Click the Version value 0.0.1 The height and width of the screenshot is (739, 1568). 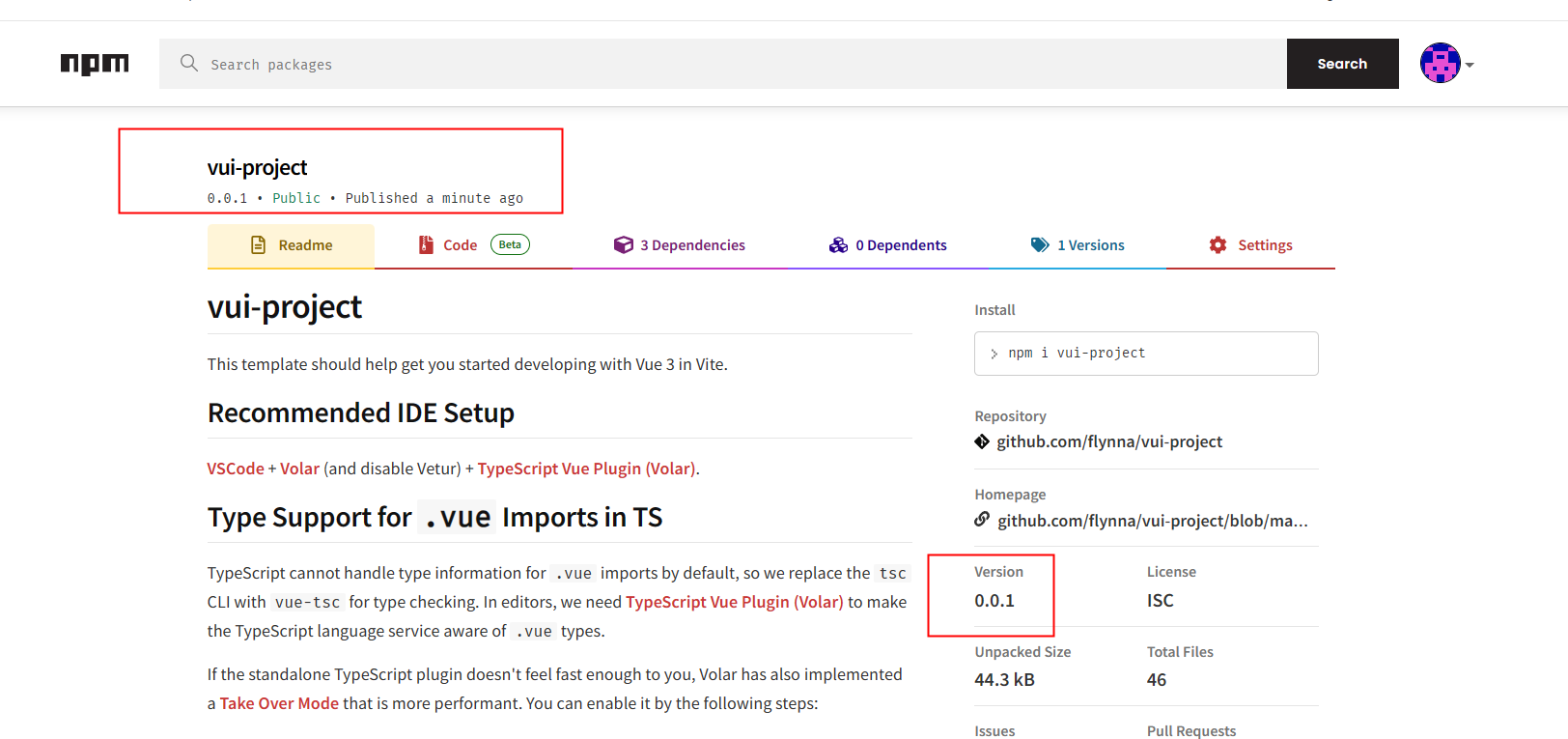(994, 601)
